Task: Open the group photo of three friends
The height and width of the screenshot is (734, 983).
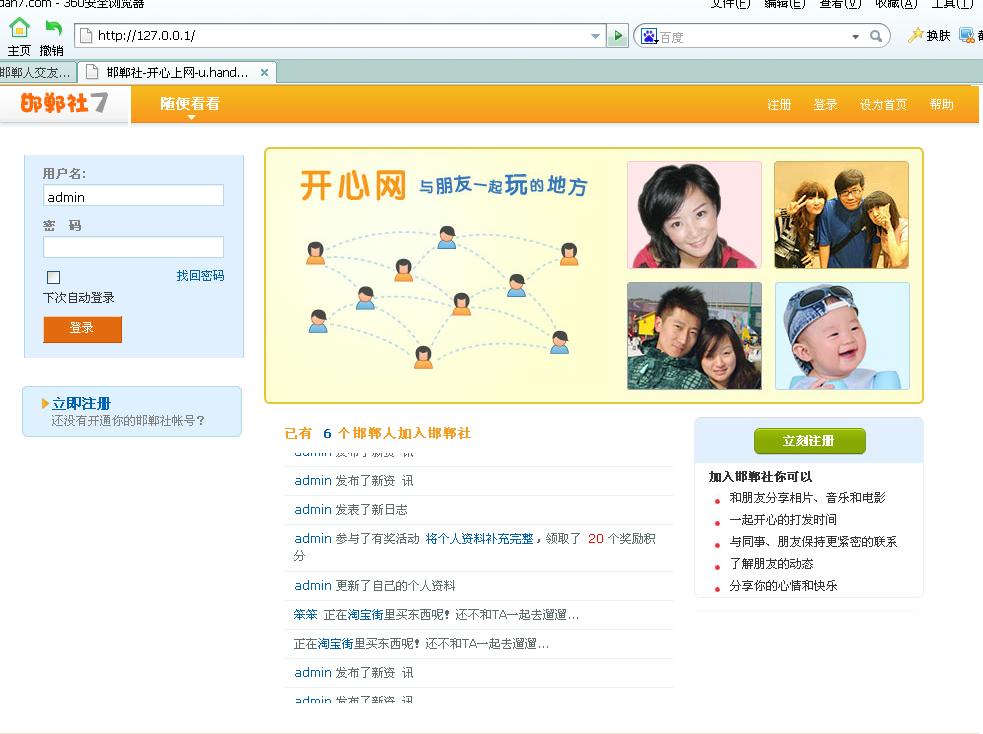Action: coord(841,214)
